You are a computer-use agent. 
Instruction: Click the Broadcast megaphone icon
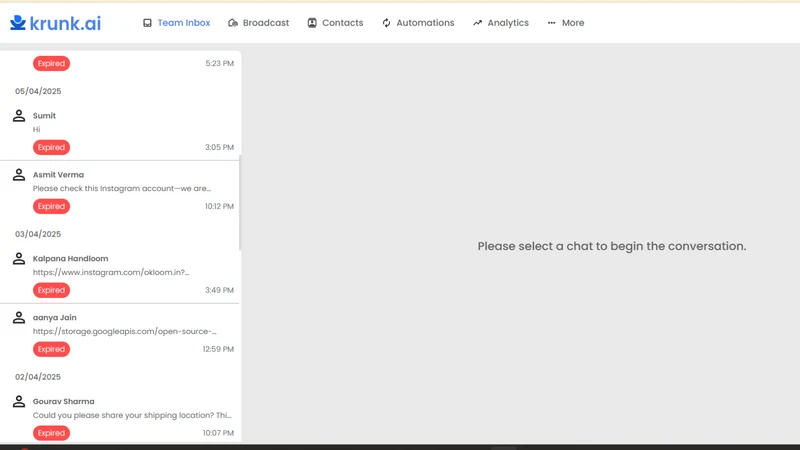233,23
